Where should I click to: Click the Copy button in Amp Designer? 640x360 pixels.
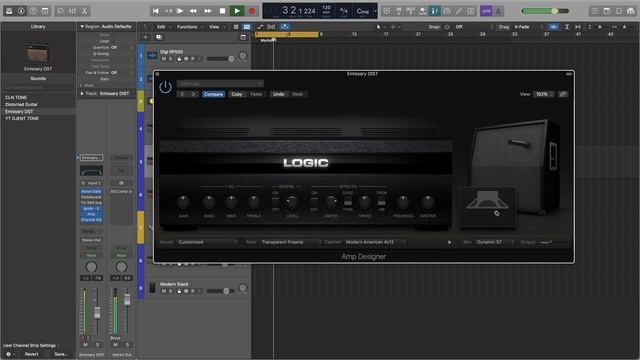[237, 94]
